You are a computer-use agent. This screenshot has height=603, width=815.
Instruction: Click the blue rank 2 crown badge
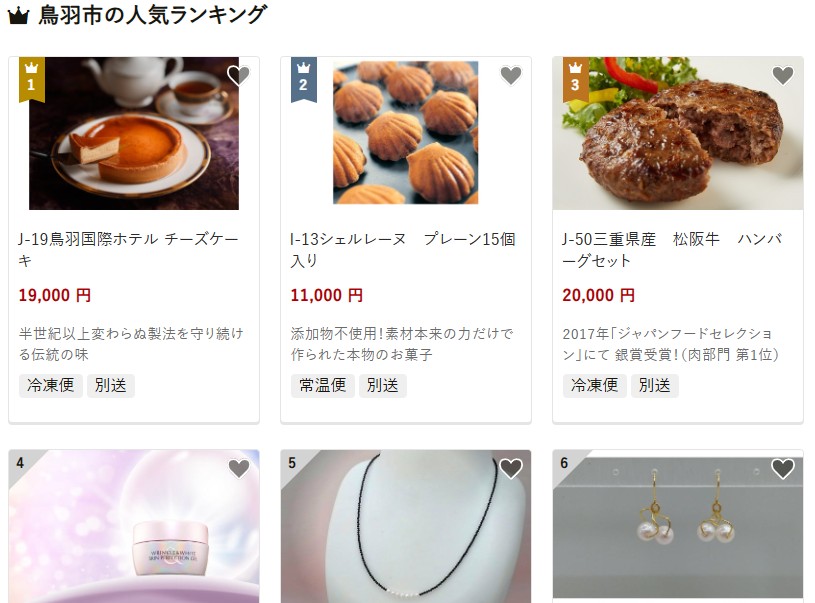(304, 78)
